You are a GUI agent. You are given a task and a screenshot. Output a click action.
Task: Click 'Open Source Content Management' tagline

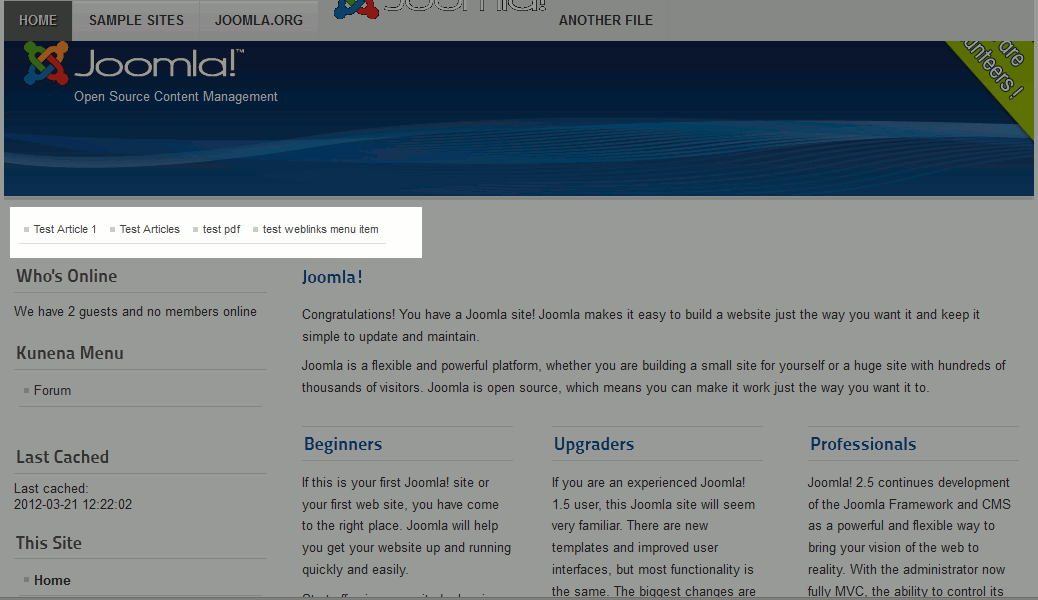pyautogui.click(x=175, y=97)
